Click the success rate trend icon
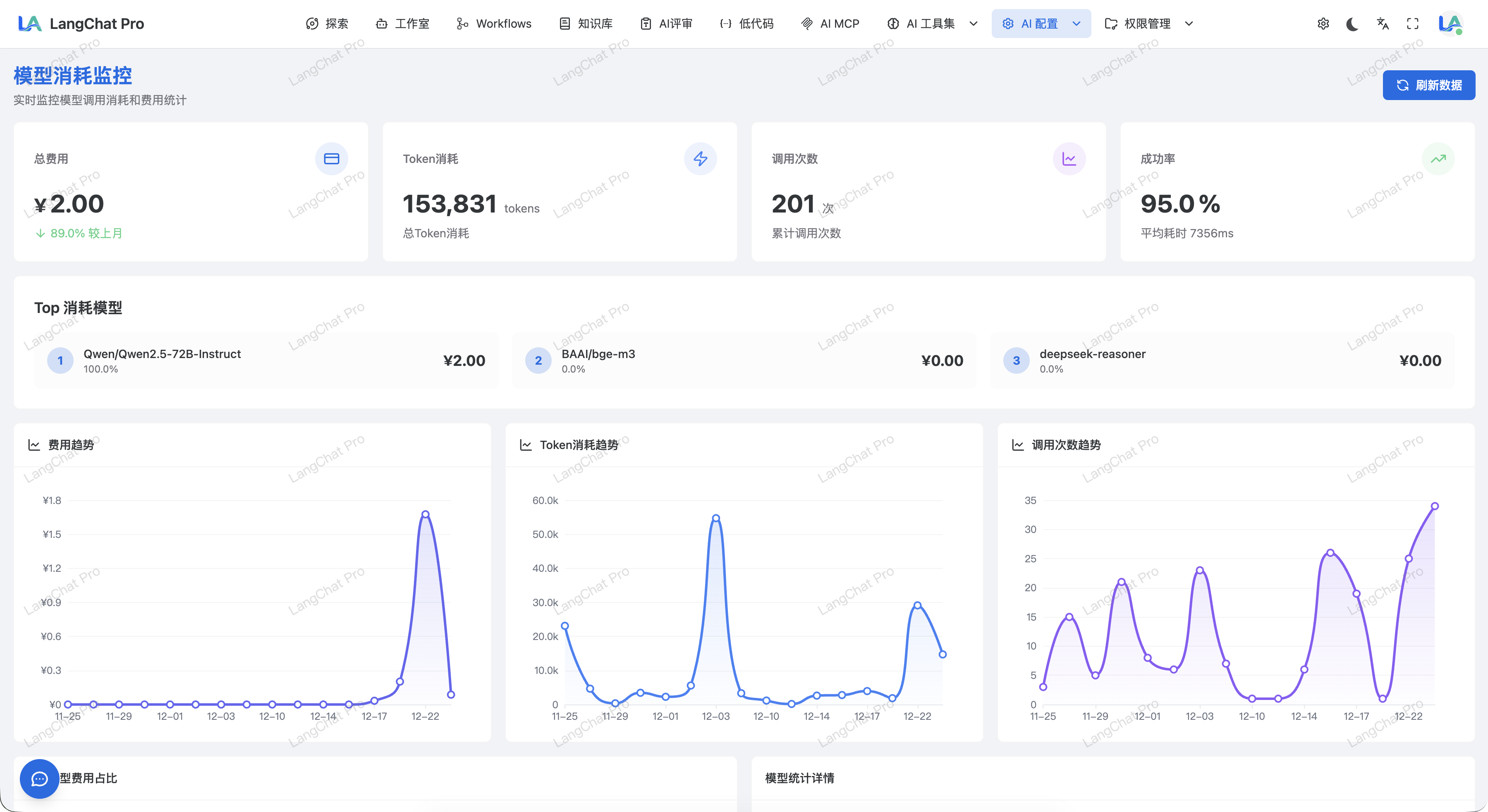 coord(1438,159)
